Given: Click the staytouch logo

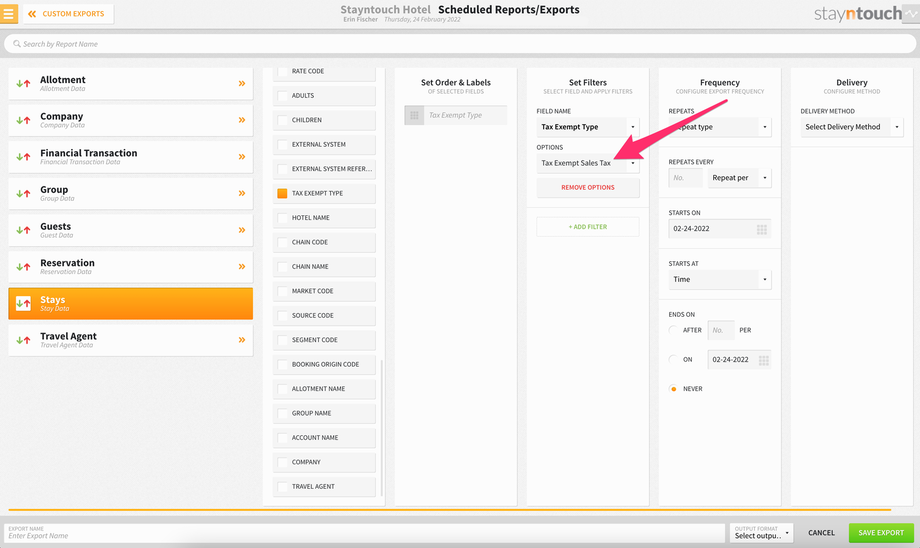Looking at the screenshot, I should 858,13.
